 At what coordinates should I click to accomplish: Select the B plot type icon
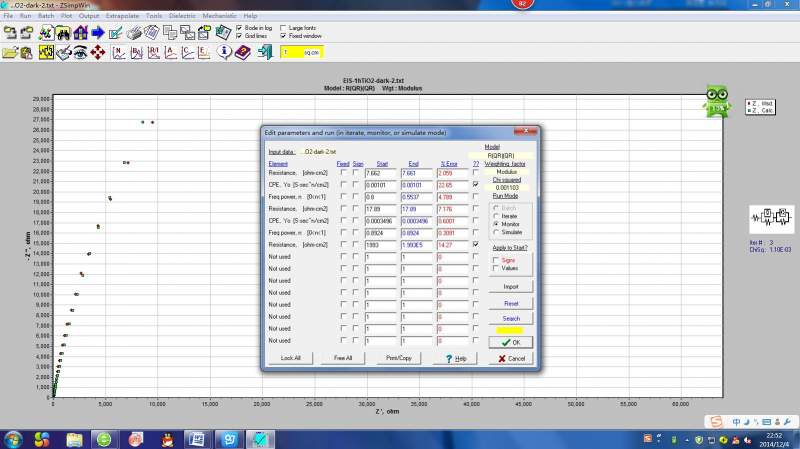pyautogui.click(x=136, y=52)
